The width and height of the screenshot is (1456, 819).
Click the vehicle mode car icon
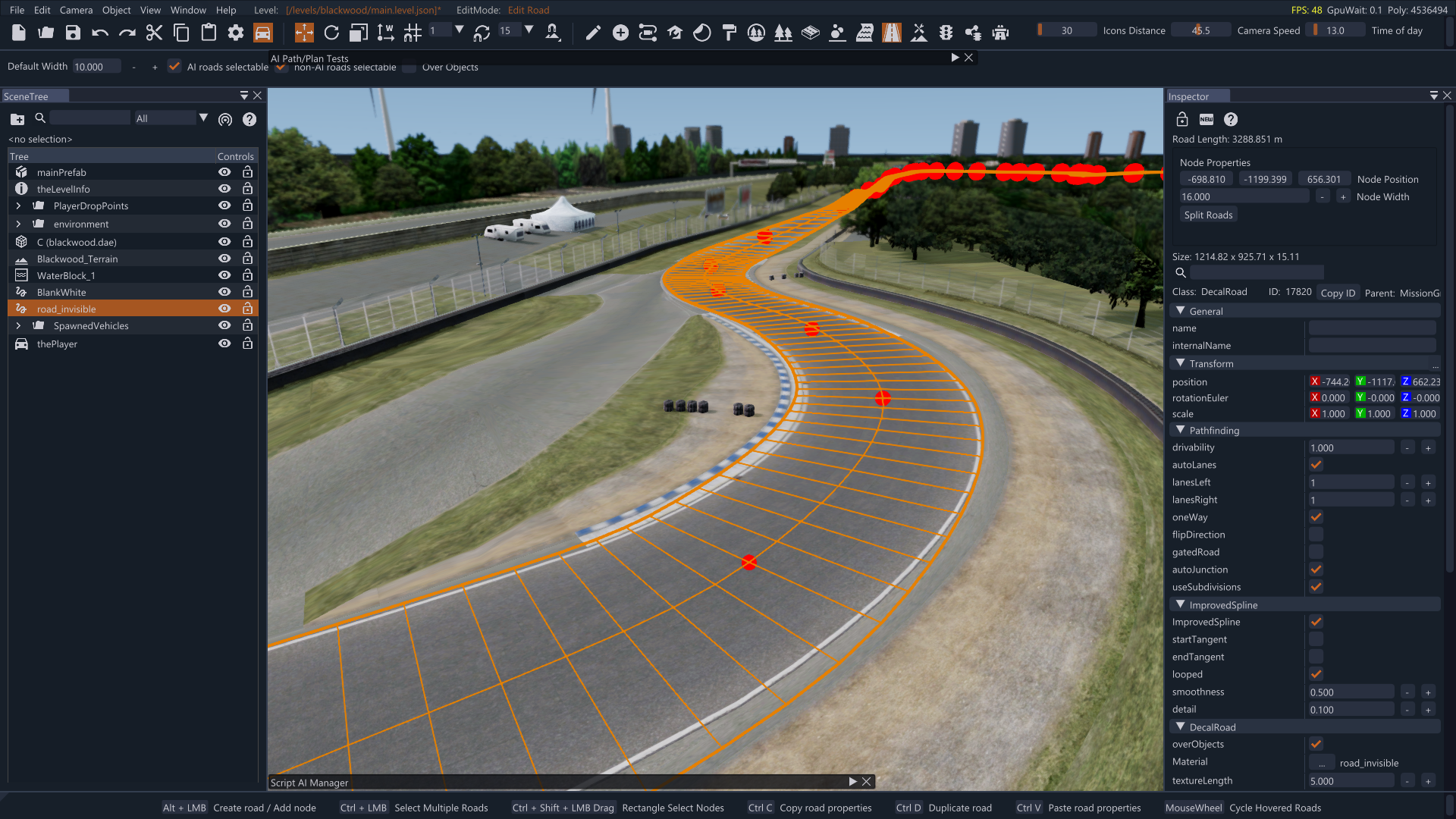tap(262, 32)
